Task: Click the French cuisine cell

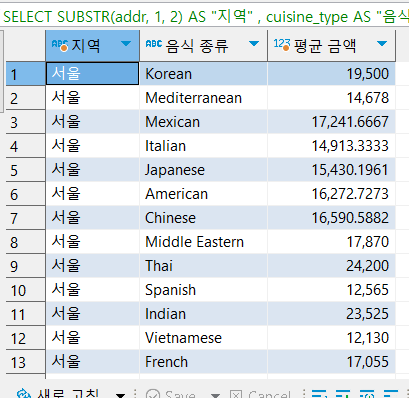Action: pos(204,362)
